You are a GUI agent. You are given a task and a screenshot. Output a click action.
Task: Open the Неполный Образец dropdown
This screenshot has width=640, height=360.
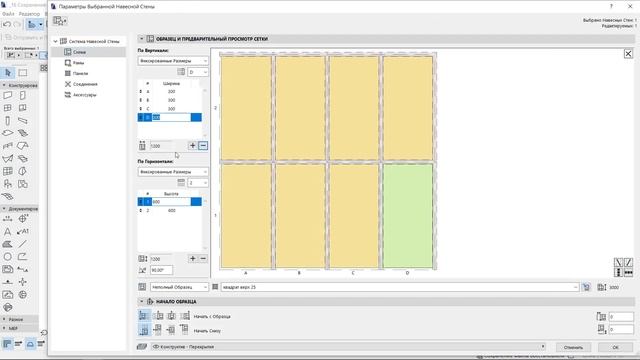tap(179, 287)
